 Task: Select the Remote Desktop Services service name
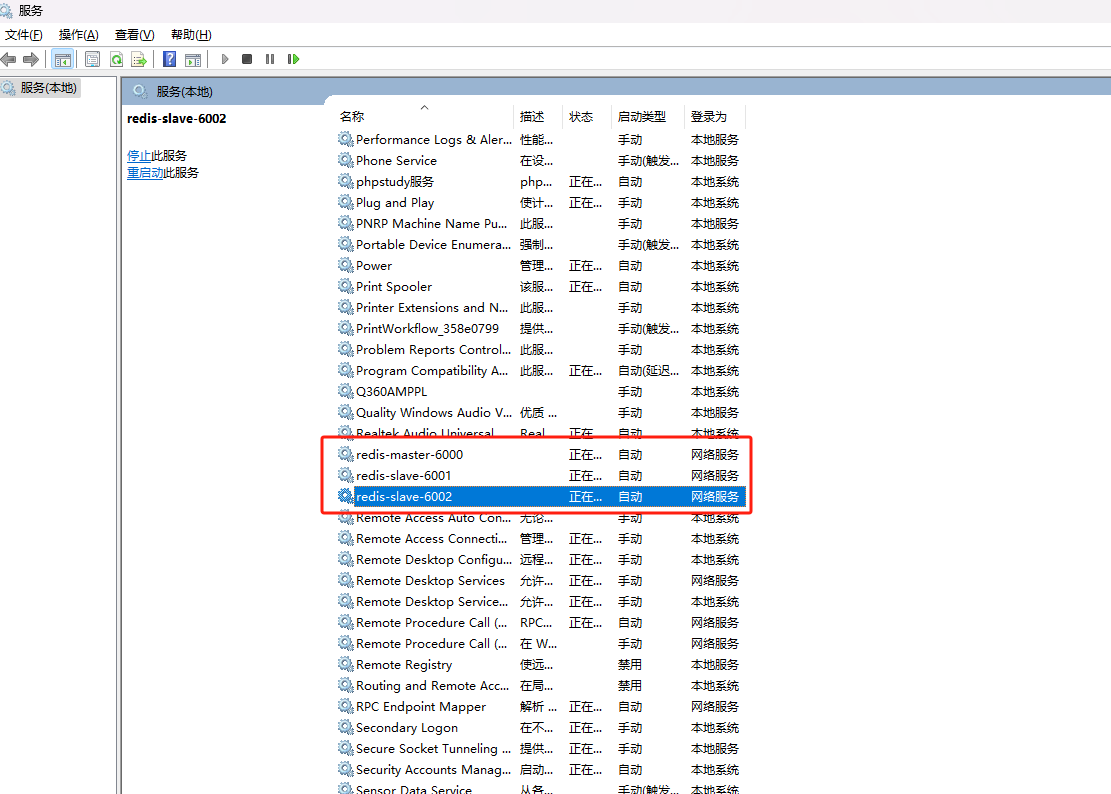430,581
